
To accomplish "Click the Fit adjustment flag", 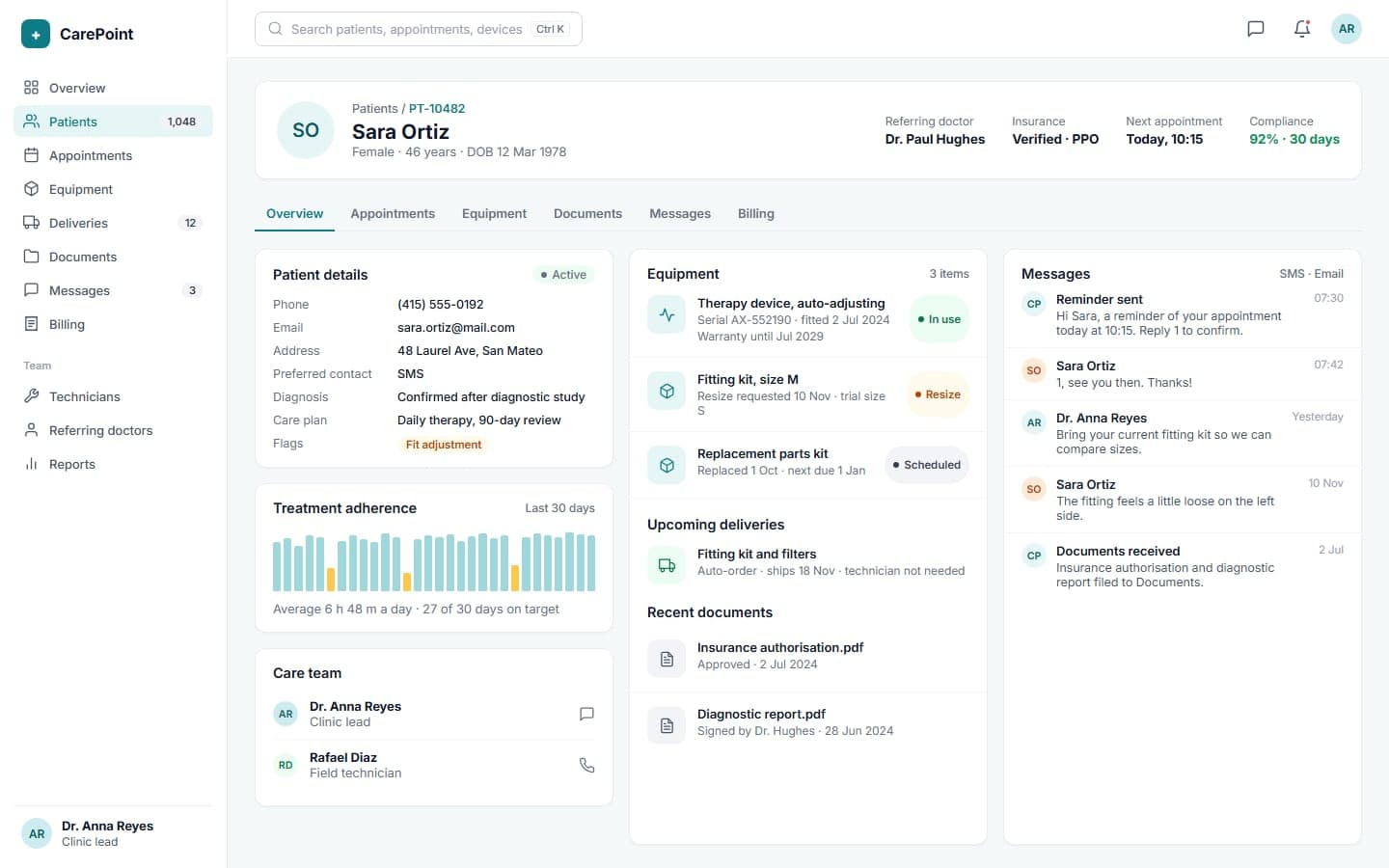I will (x=444, y=445).
